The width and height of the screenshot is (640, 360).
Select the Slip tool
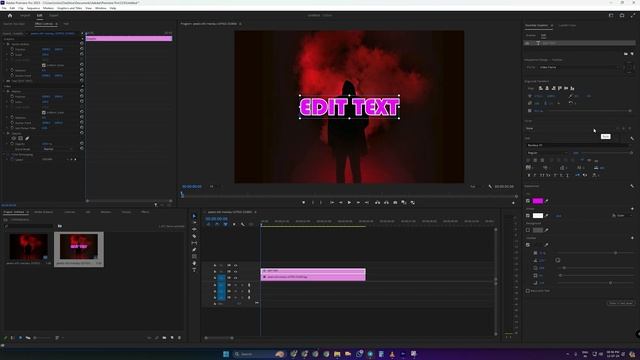(x=194, y=243)
